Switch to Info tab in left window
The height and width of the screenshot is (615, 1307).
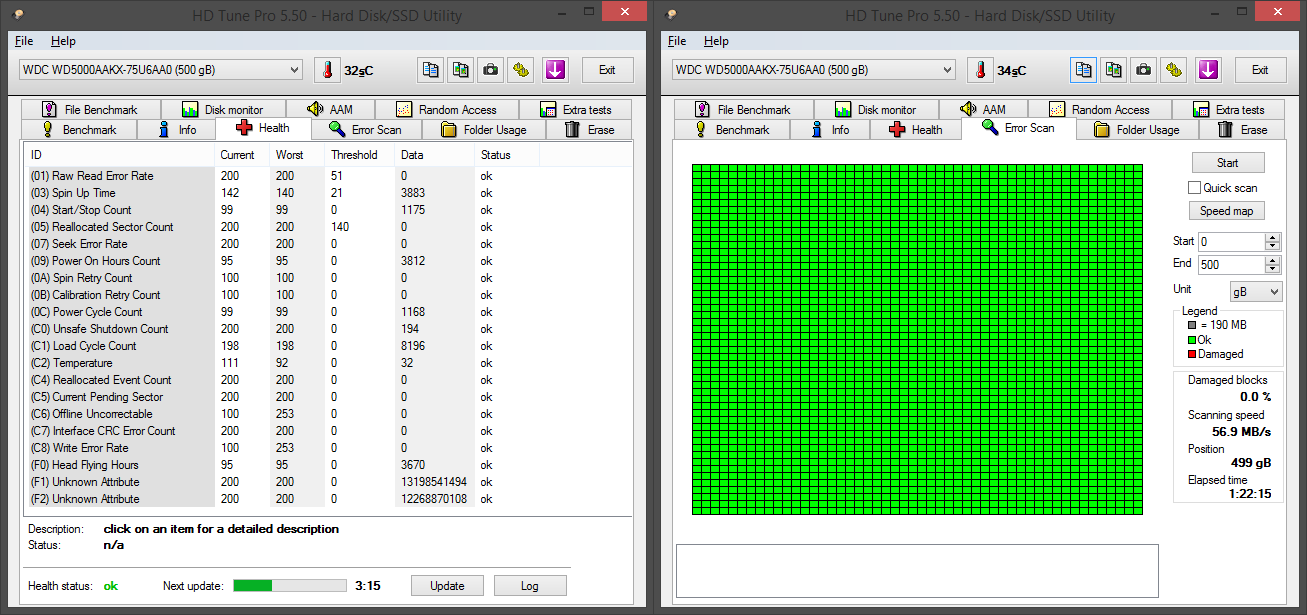pyautogui.click(x=177, y=130)
